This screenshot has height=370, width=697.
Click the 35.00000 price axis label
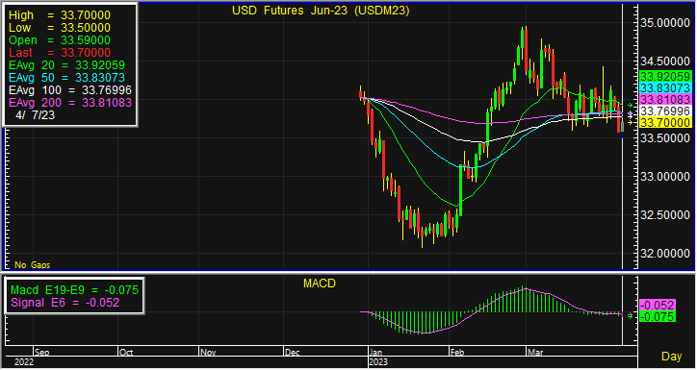(665, 22)
